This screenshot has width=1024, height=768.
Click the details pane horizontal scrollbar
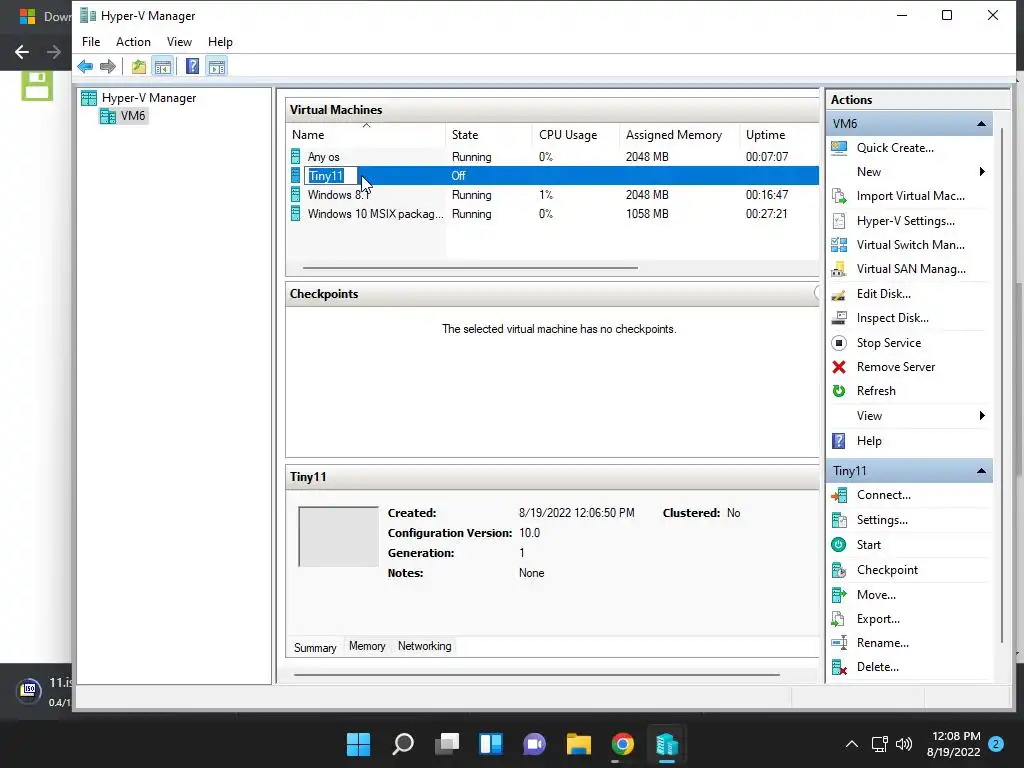[537, 675]
